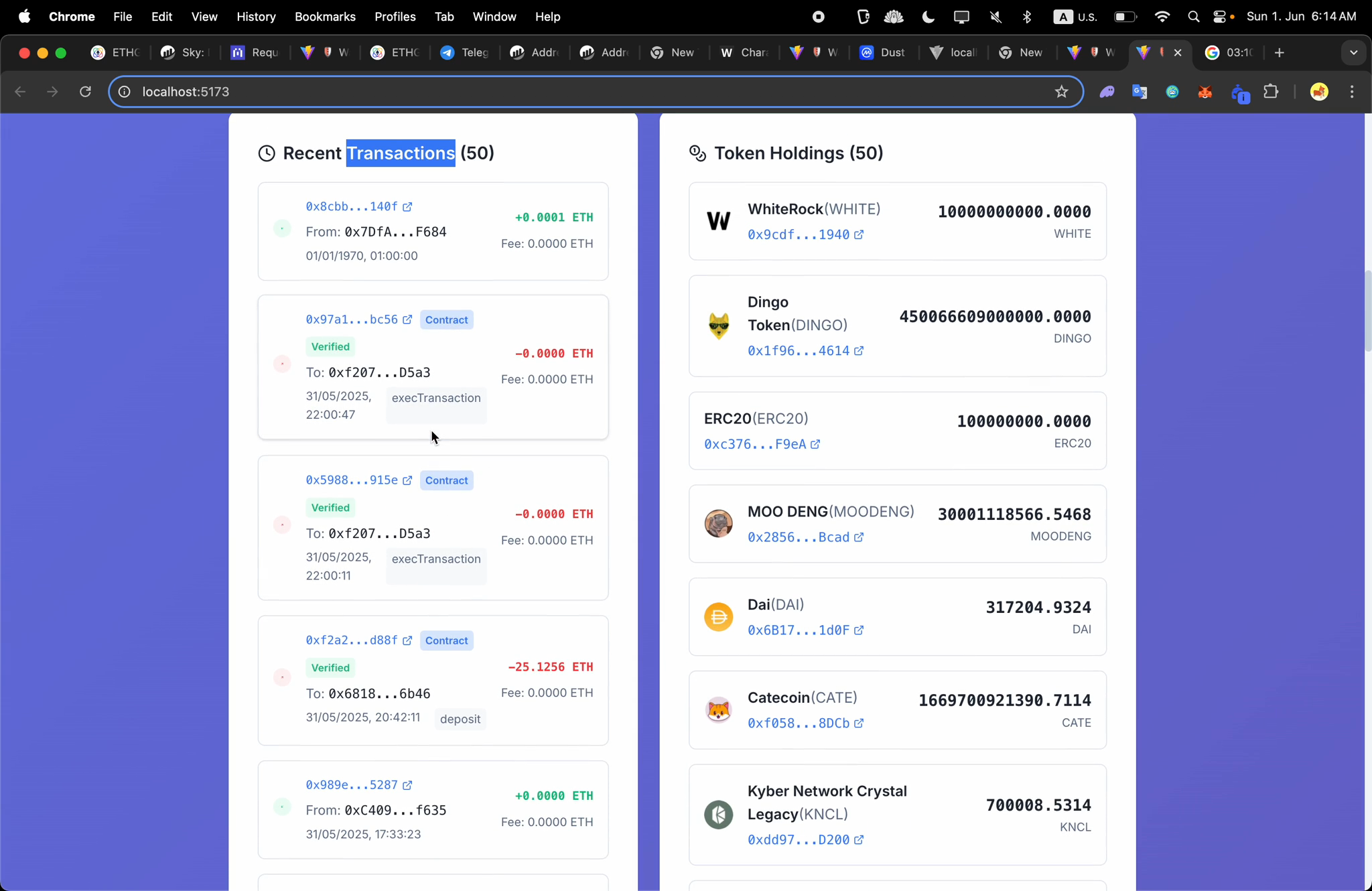Click the Kyber Network Crystal Legacy logo
The image size is (1372, 891).
point(719,815)
